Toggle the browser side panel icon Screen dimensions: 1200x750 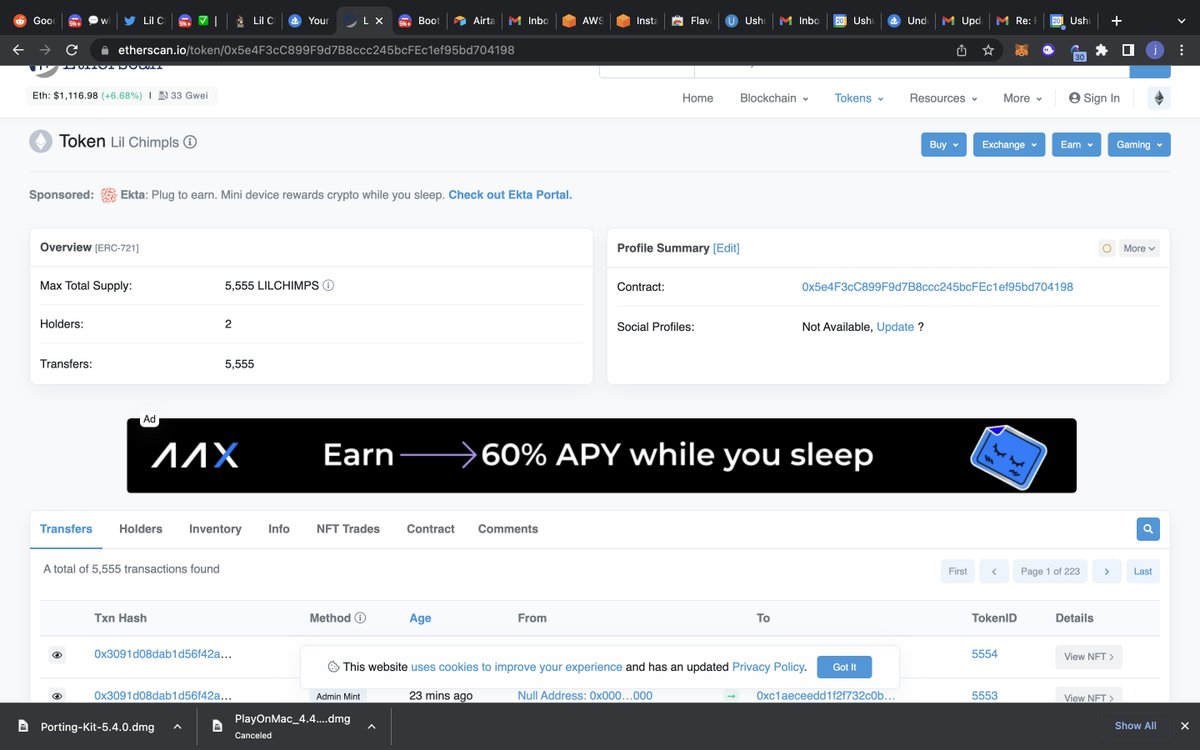pyautogui.click(x=1128, y=49)
